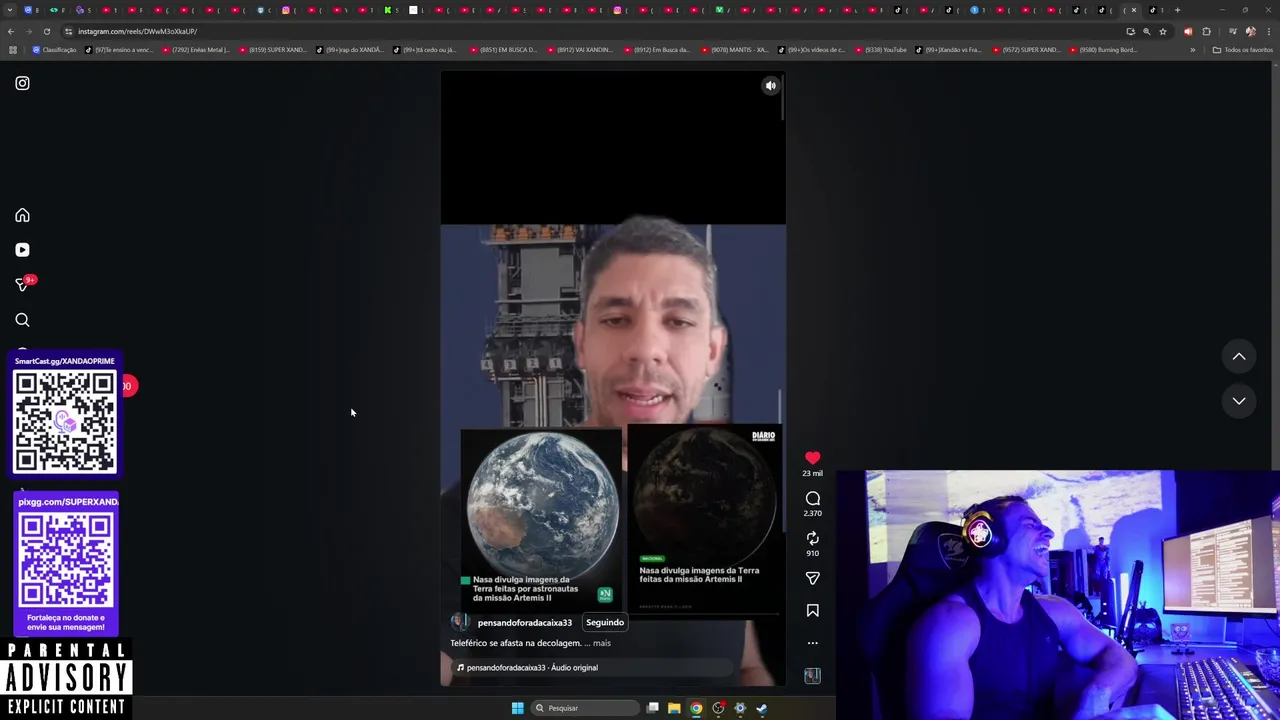Open the red extension icon in toolbar
Screen dimensions: 1280x720
(1188, 31)
